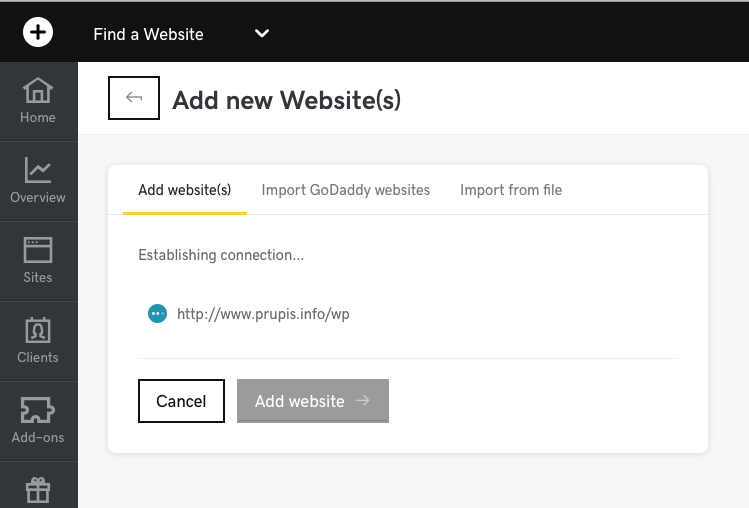Open the Home sidebar icon
749x508 pixels.
pos(38,92)
